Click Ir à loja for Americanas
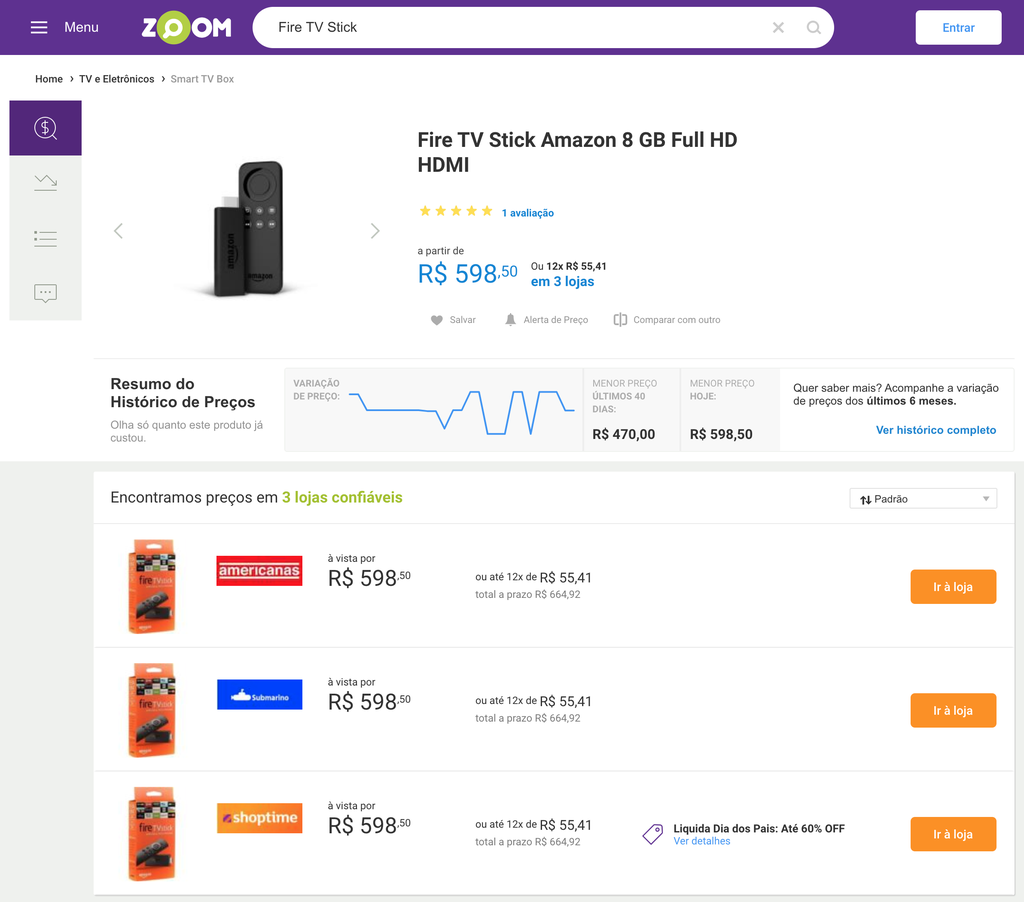This screenshot has height=902, width=1024. [952, 587]
